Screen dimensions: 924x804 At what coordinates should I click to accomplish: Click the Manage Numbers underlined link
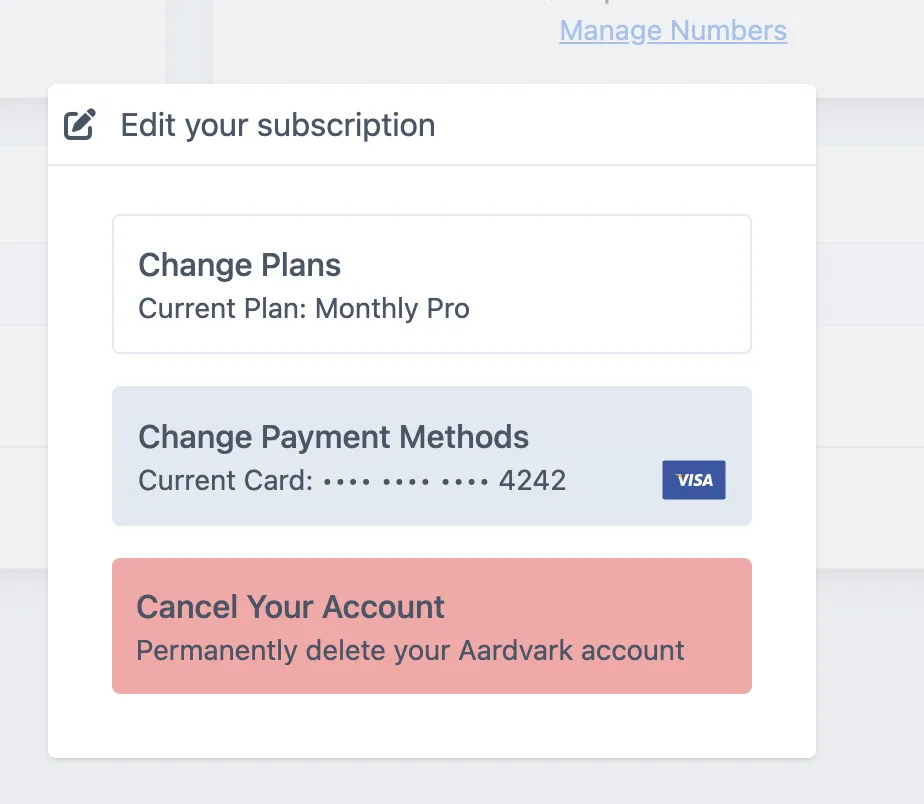point(672,30)
